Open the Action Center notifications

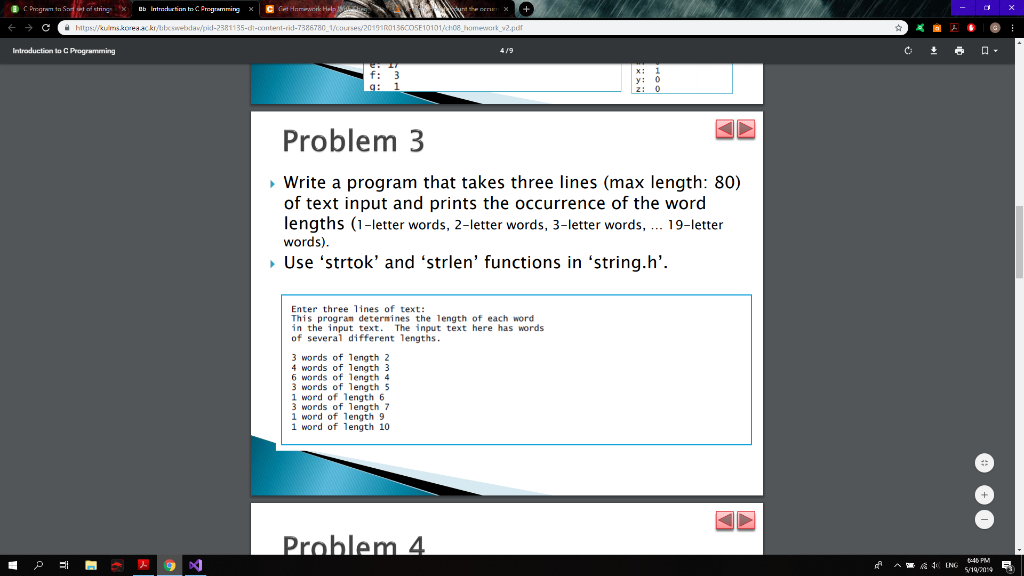pyautogui.click(x=1006, y=565)
